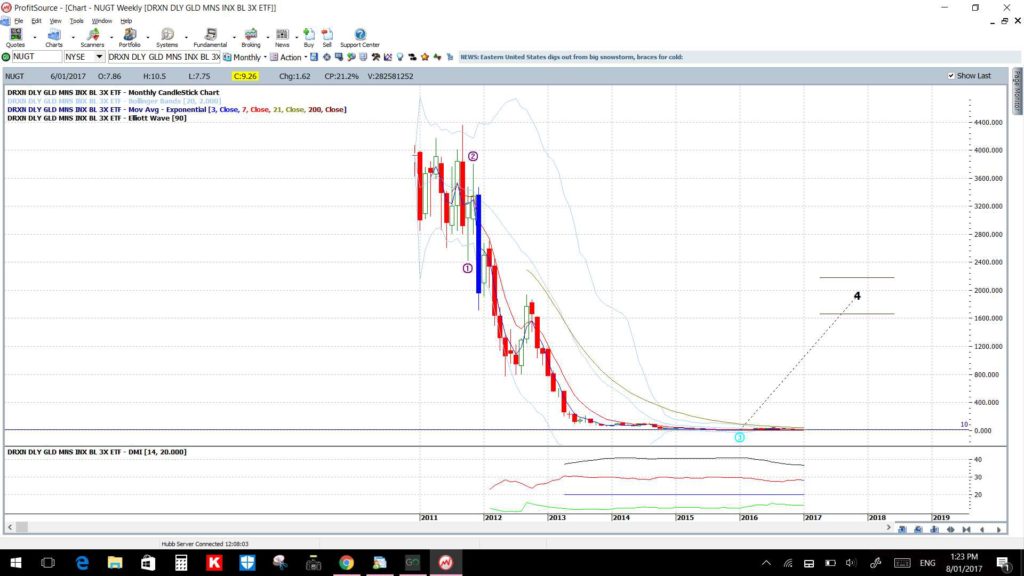Screen dimensions: 1024x576
Task: Click the highlighted C:9.26 close value
Action: point(245,76)
